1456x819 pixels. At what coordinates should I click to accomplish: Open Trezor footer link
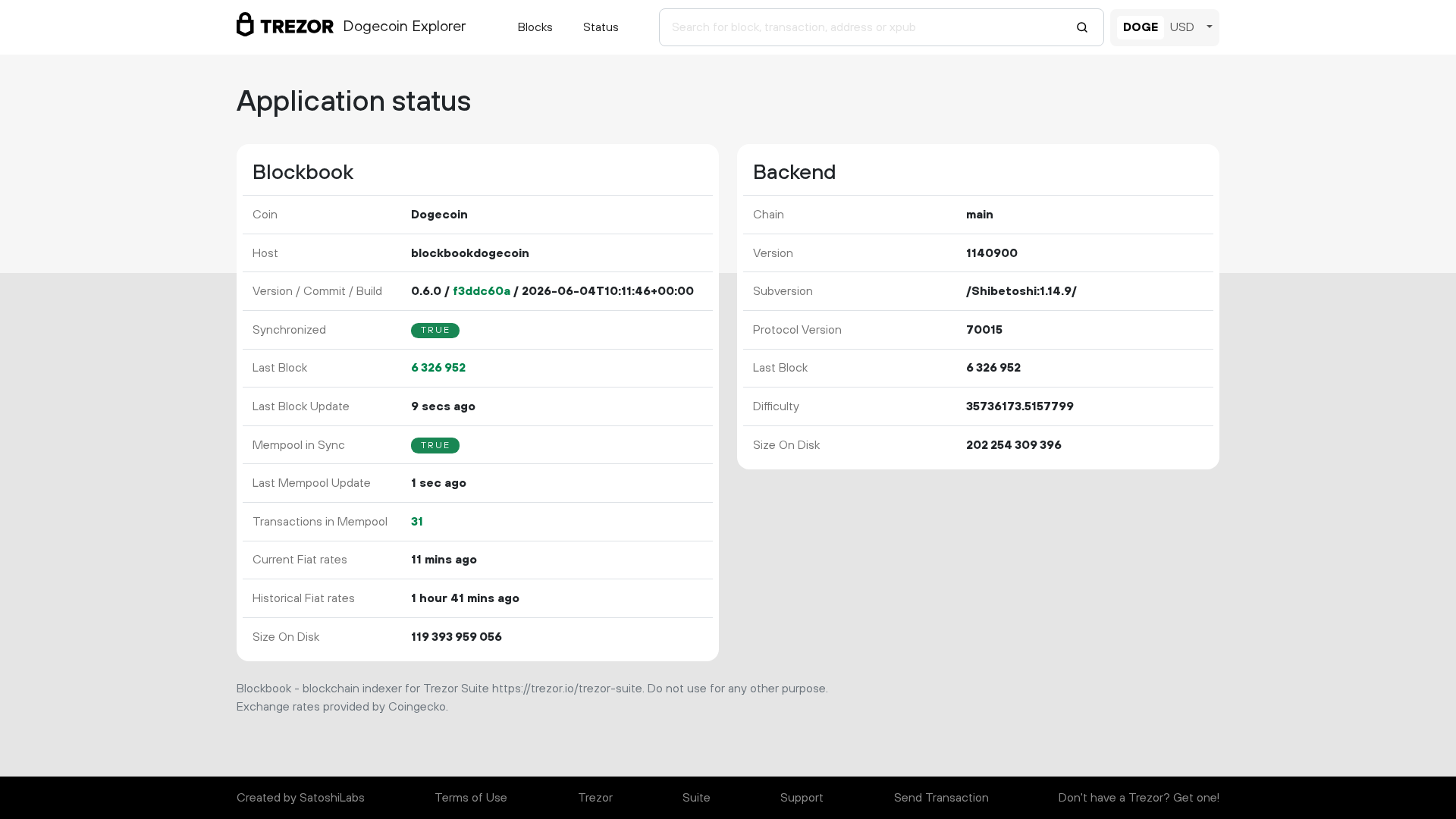pos(595,798)
